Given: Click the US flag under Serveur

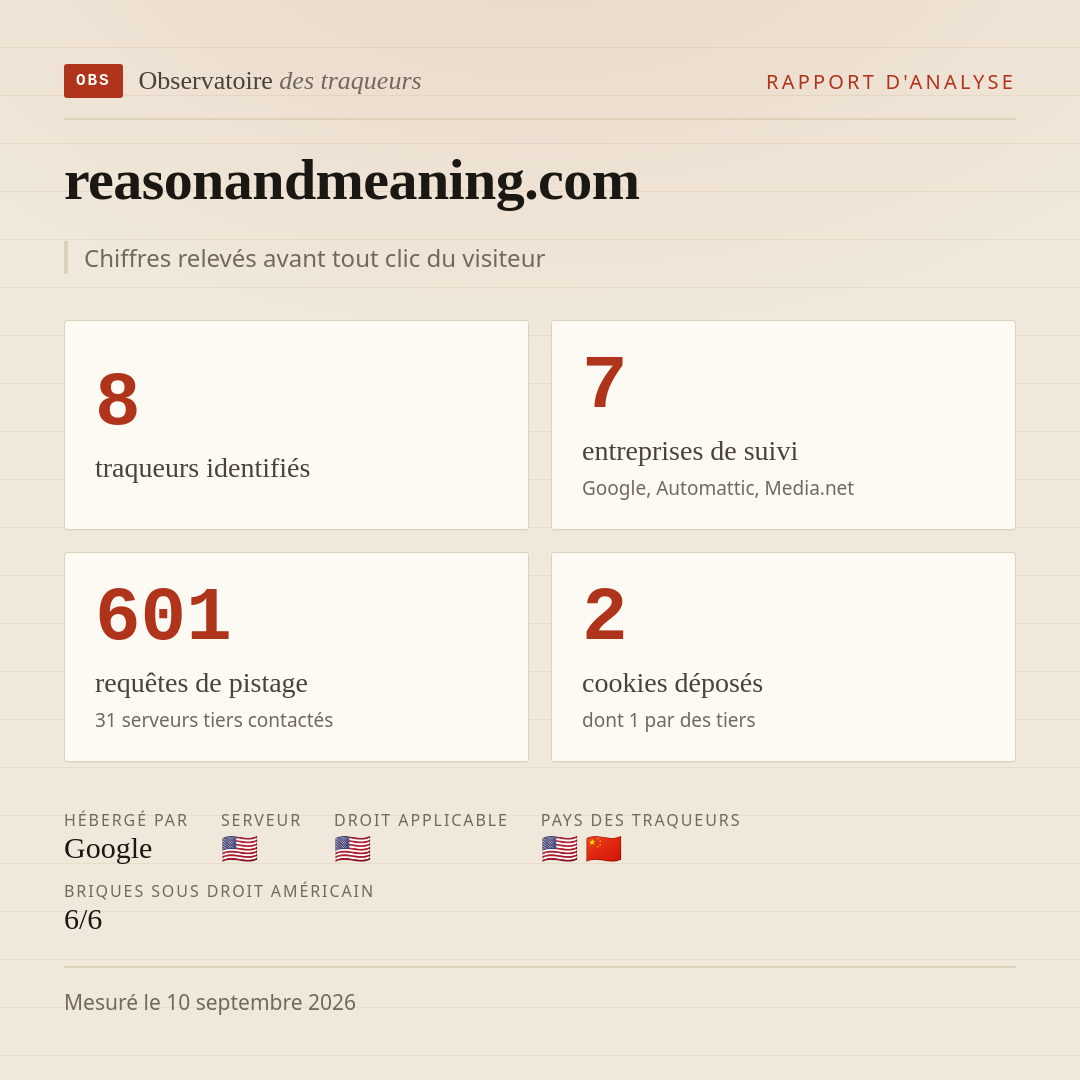Looking at the screenshot, I should [240, 849].
